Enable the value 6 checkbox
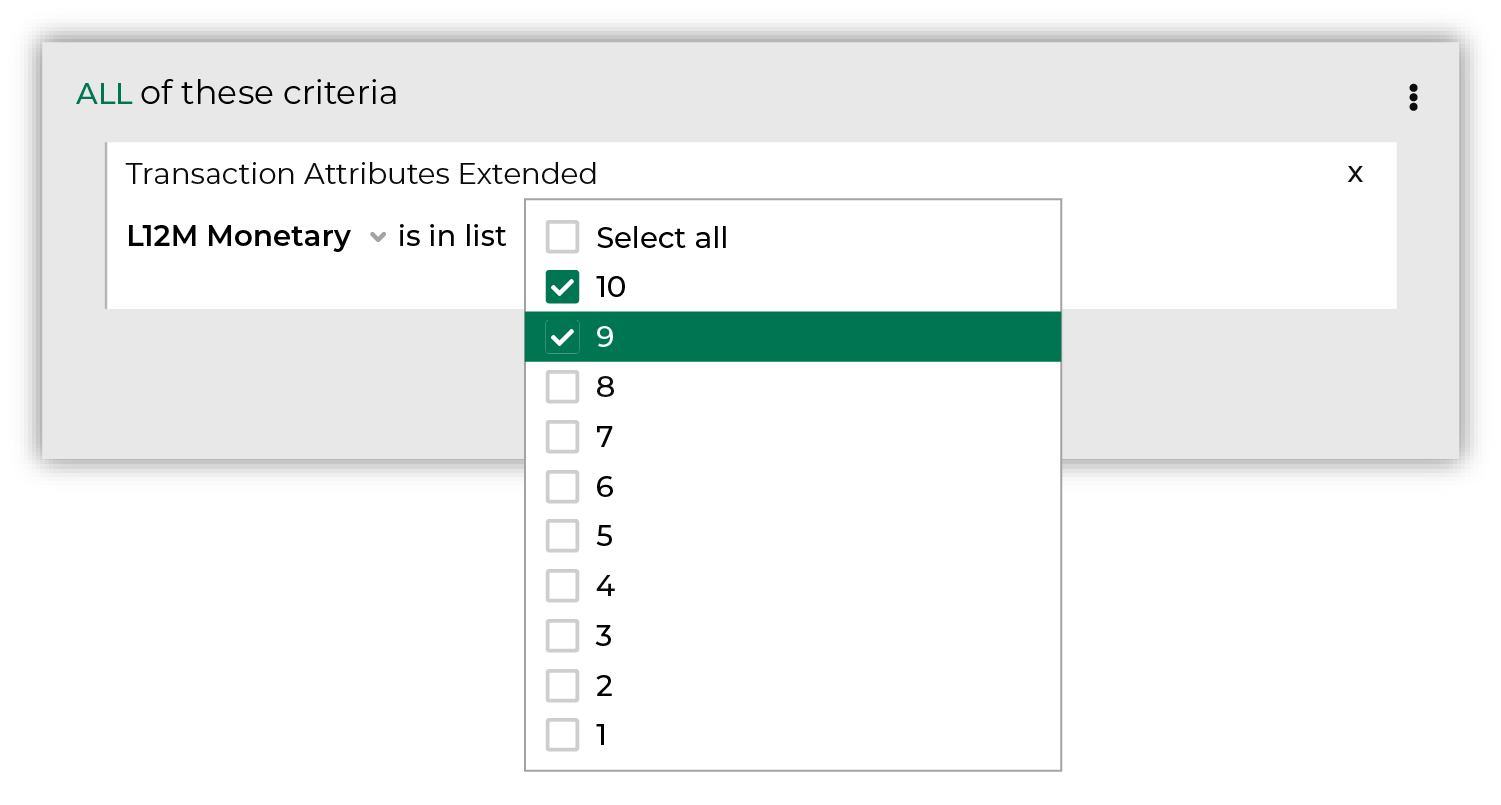 [562, 486]
